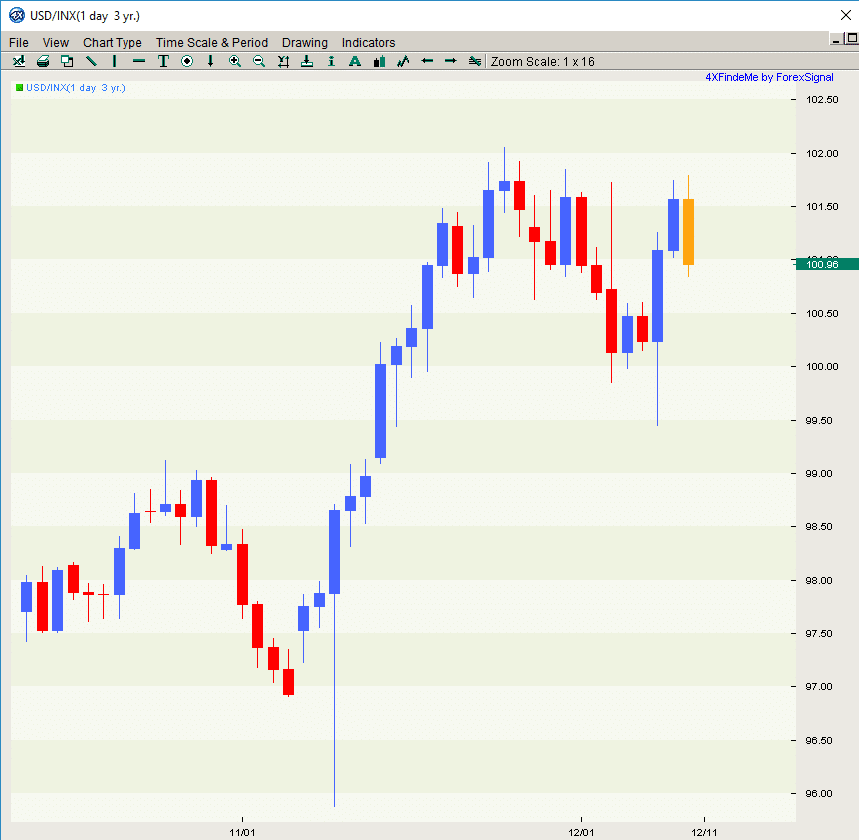
Task: Open the Chart Type menu
Action: [112, 43]
